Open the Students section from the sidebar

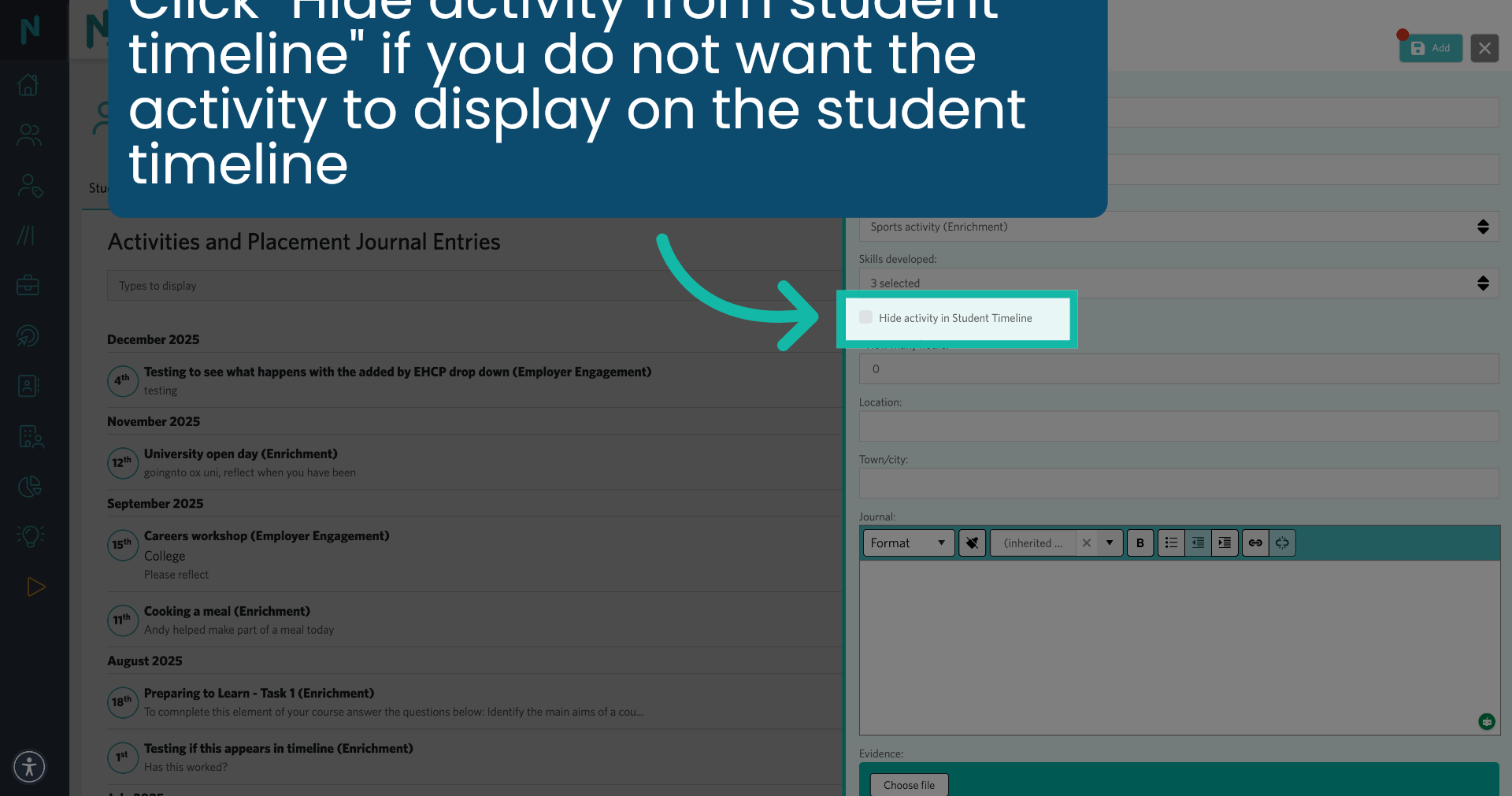(x=29, y=135)
